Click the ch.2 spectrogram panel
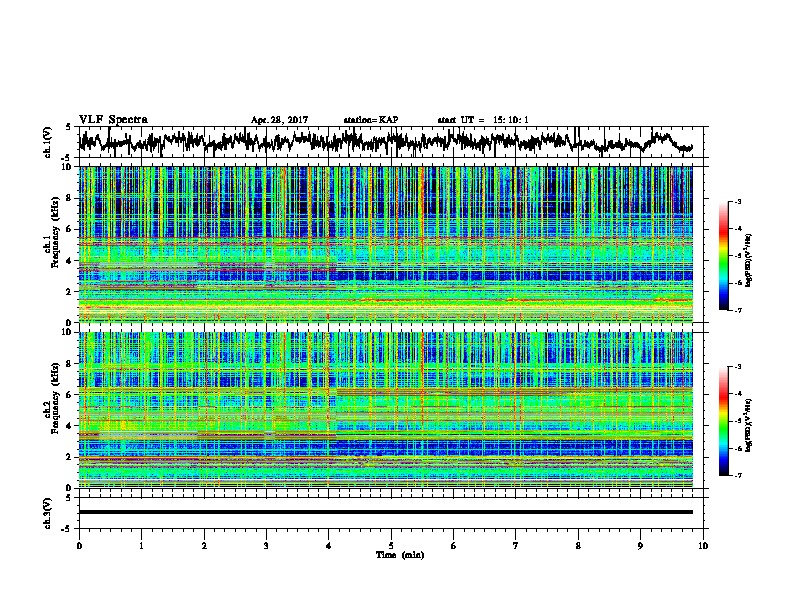The height and width of the screenshot is (612, 792). (385, 410)
